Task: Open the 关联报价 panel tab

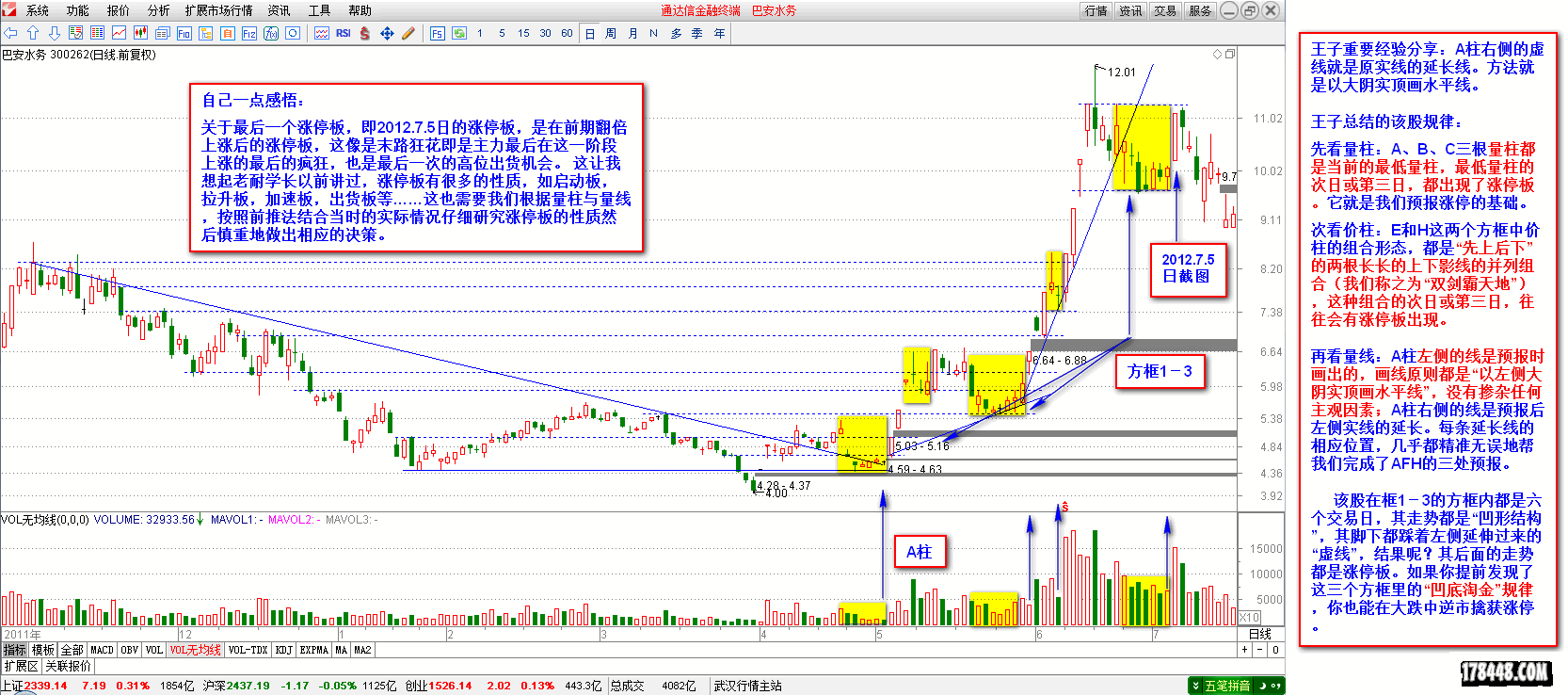Action: coord(69,666)
